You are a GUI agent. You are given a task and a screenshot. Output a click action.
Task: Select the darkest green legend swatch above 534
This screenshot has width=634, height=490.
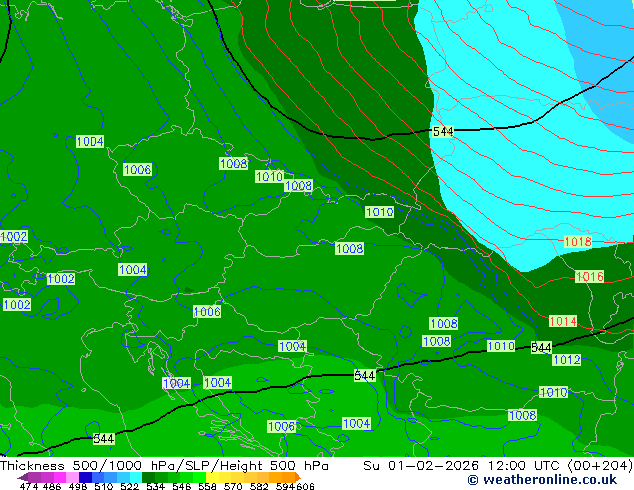[148, 477]
